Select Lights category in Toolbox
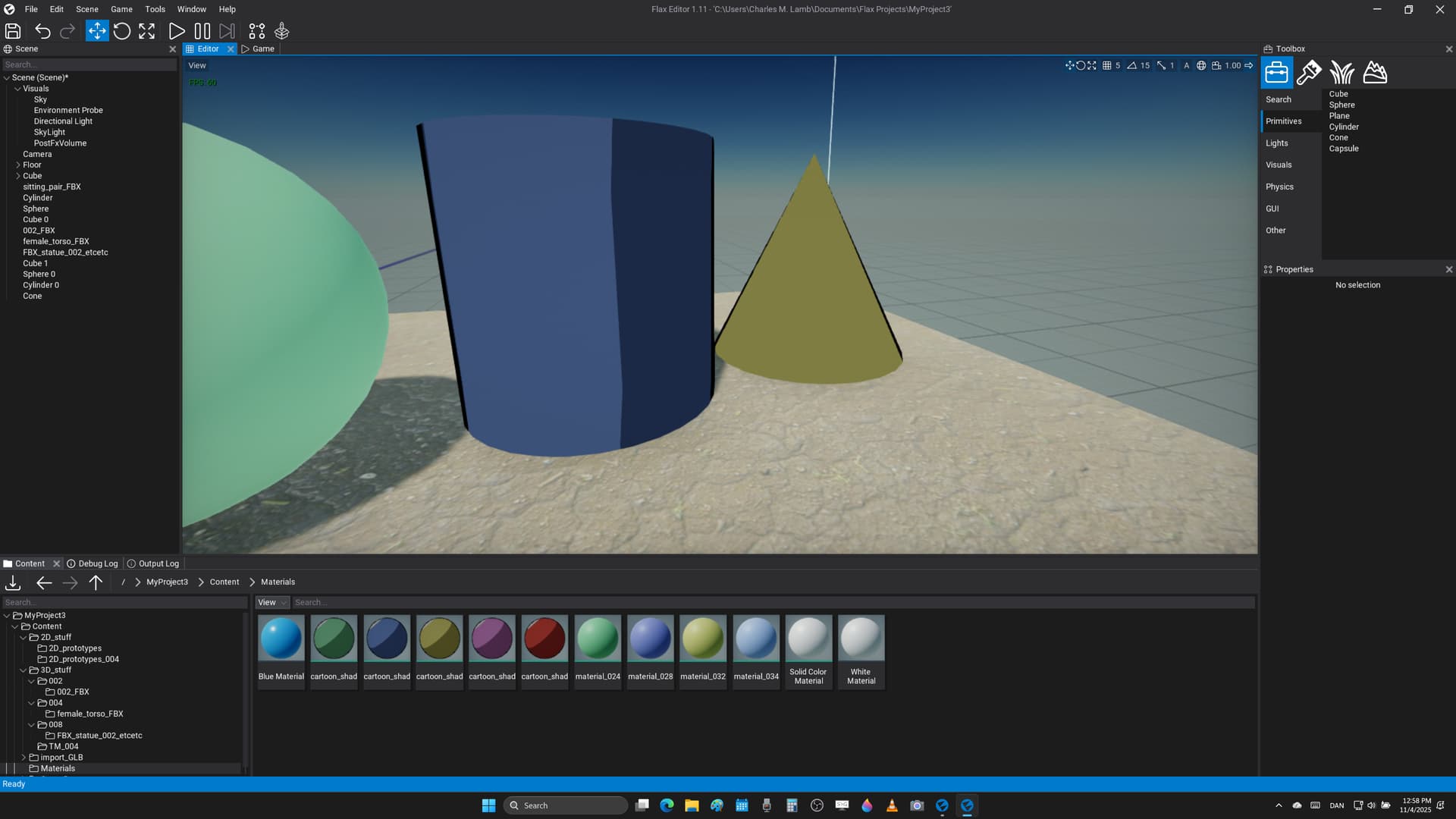The height and width of the screenshot is (819, 1456). [1277, 143]
